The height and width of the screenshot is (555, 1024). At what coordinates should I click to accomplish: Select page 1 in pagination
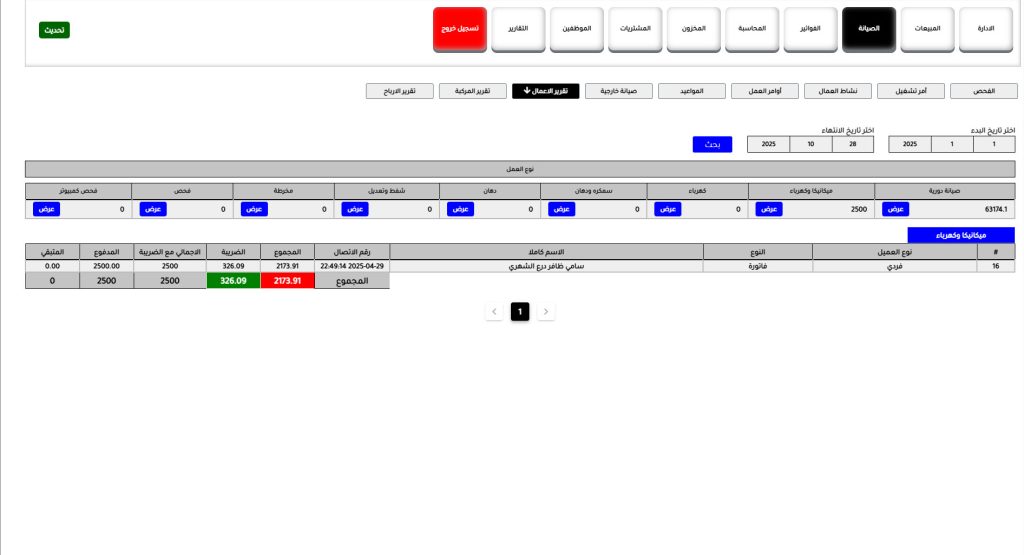[x=519, y=312]
